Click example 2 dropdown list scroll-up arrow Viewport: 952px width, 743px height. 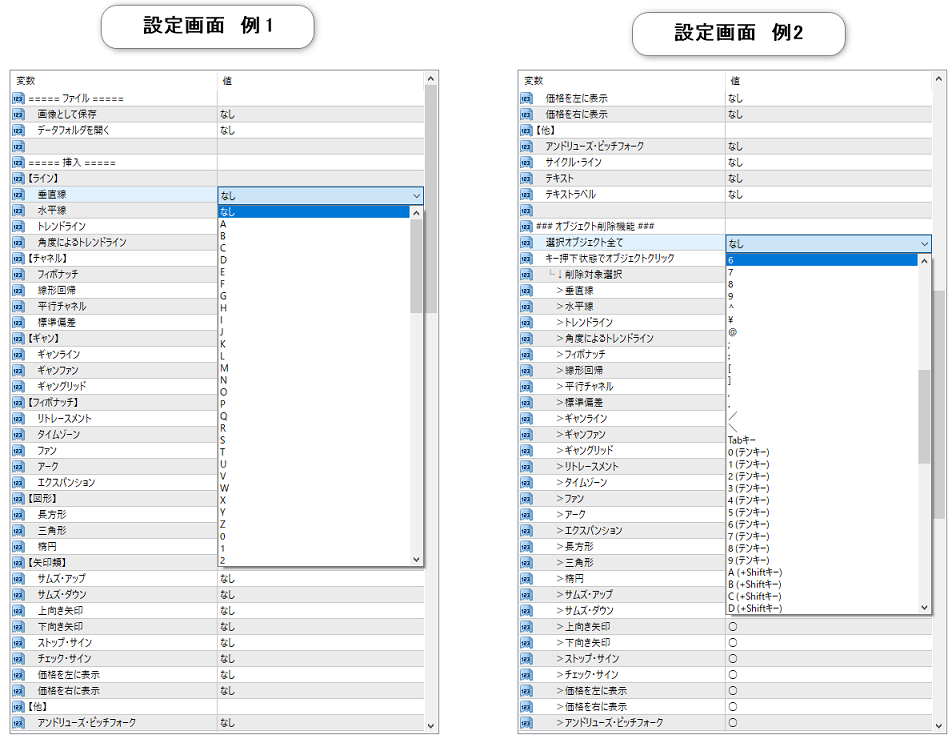(924, 261)
